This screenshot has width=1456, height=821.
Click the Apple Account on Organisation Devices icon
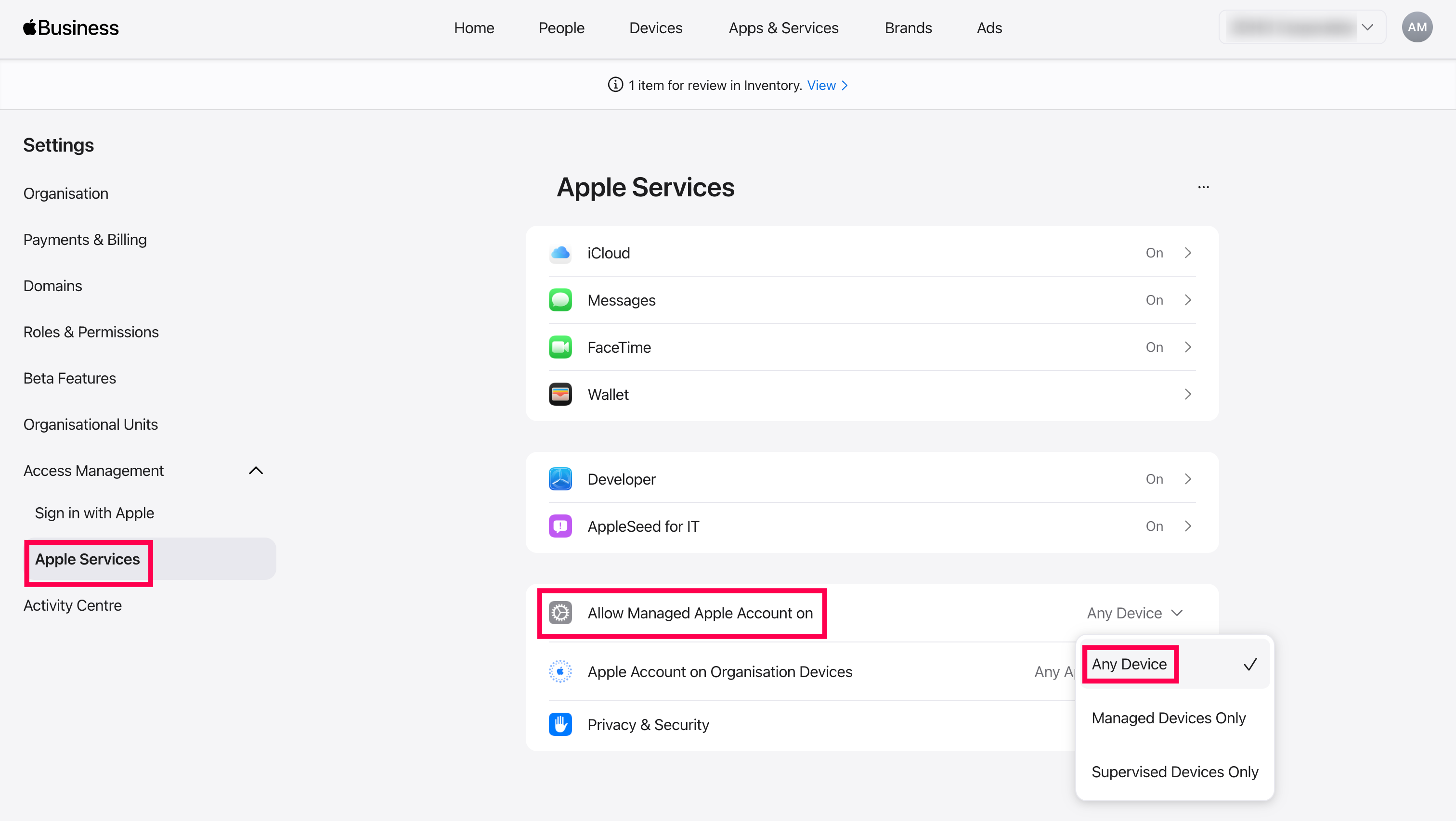point(560,672)
